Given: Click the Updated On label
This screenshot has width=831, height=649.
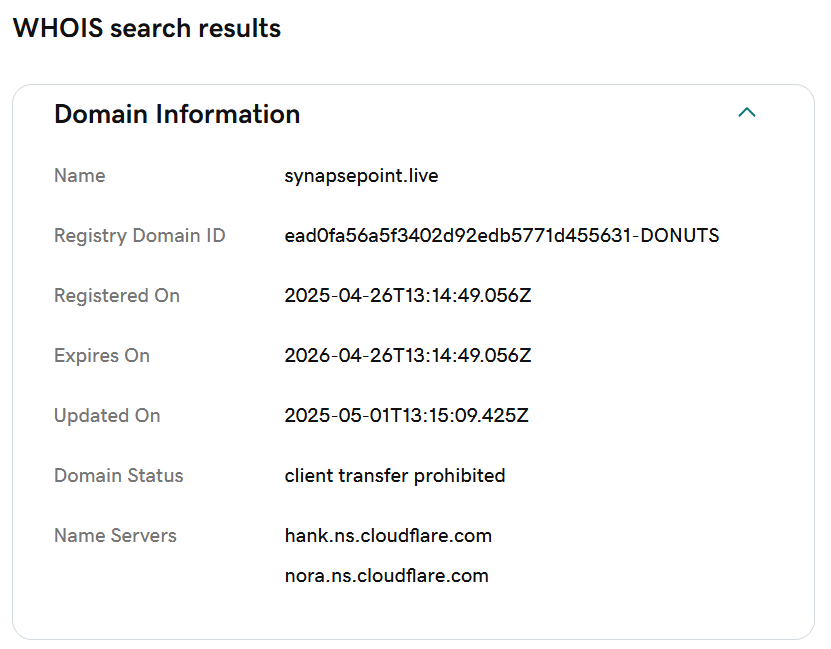Looking at the screenshot, I should click(x=107, y=416).
